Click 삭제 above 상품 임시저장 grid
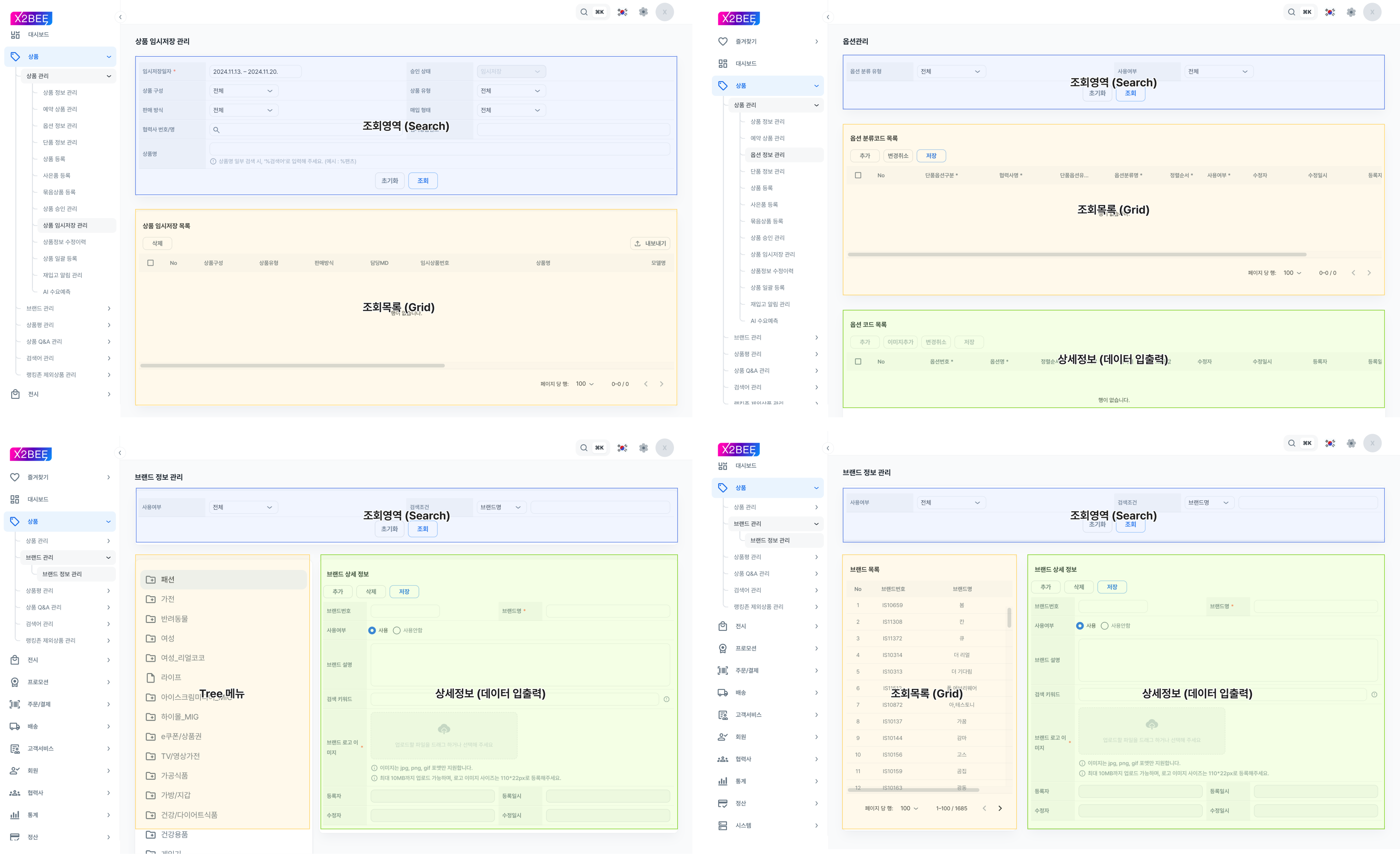 click(157, 244)
